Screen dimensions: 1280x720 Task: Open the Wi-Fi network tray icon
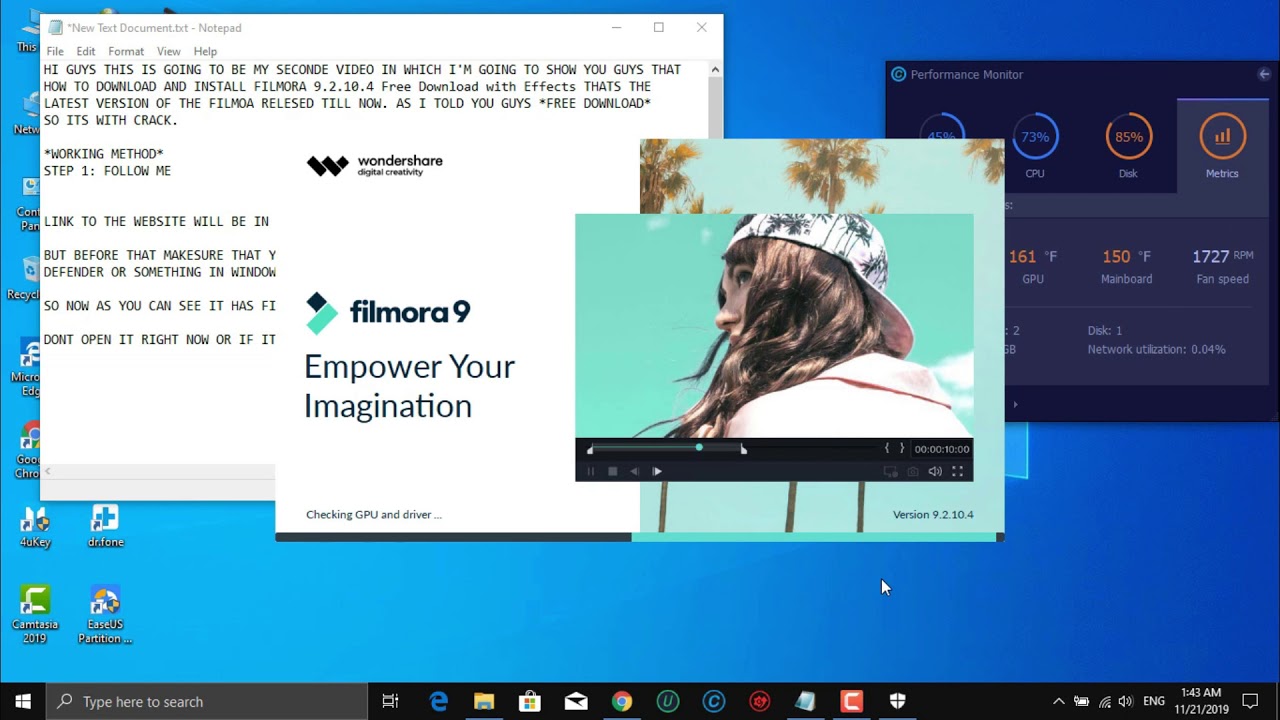1104,701
